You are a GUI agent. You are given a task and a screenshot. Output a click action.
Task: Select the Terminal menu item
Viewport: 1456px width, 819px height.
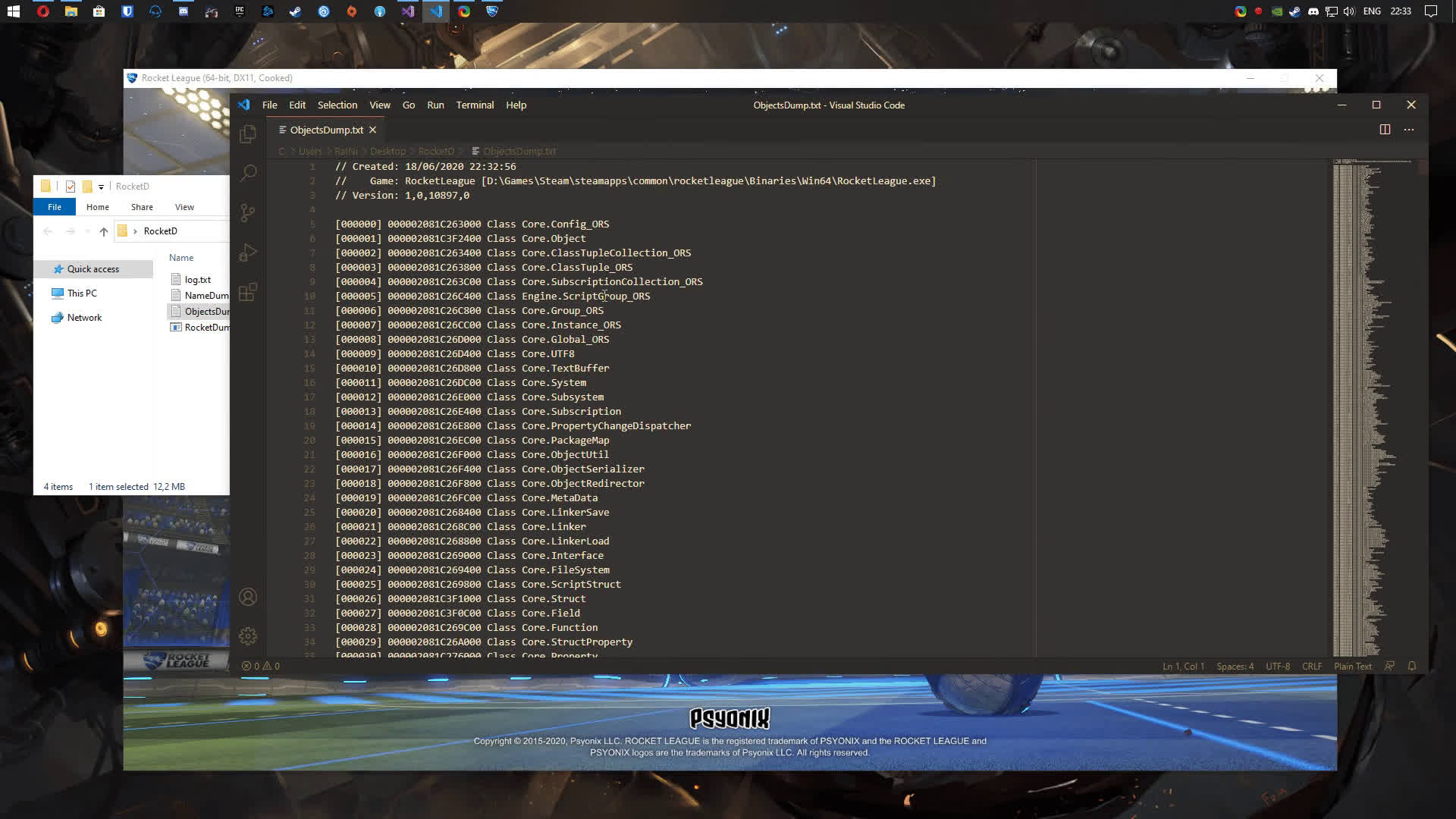475,104
